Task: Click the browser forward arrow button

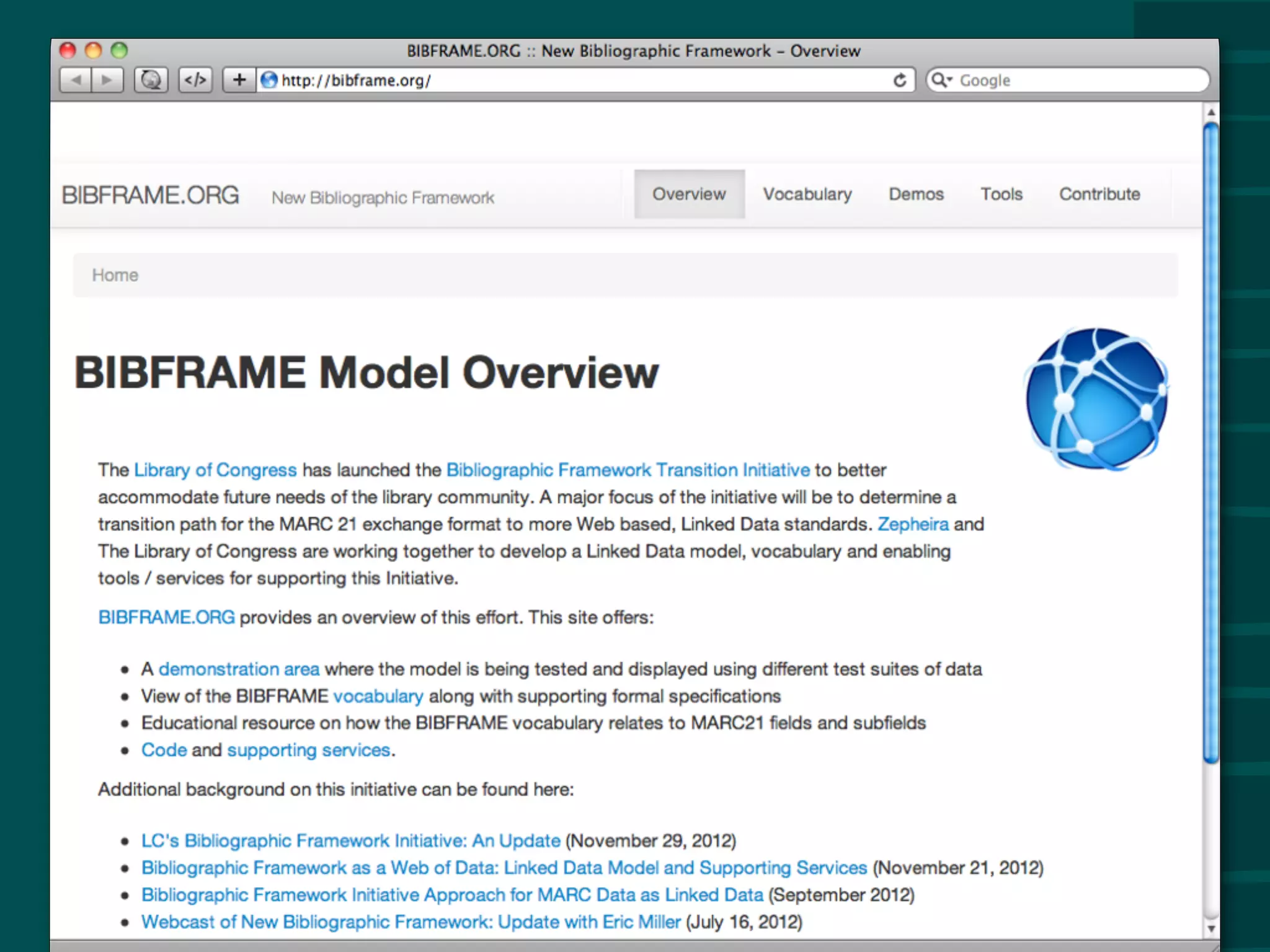Action: (x=107, y=80)
